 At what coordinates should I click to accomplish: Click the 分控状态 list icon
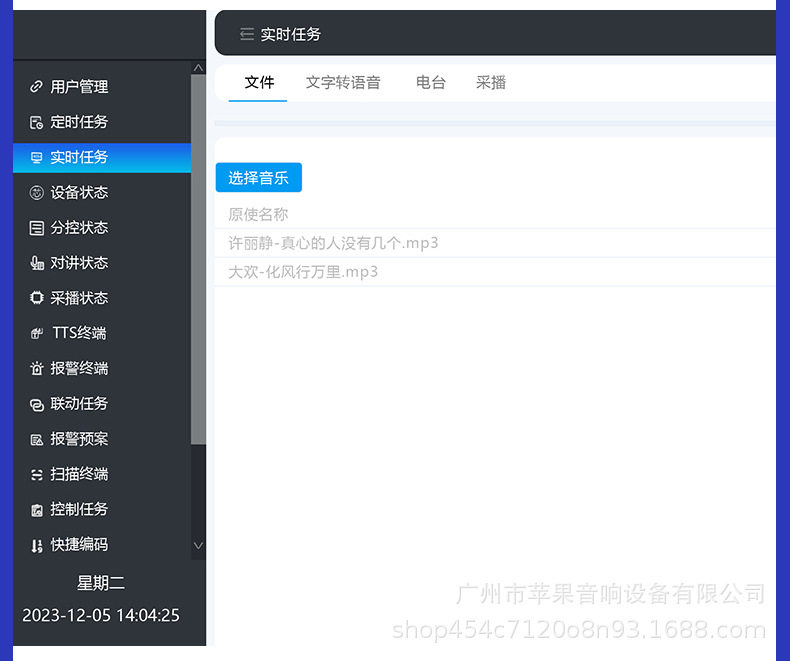coord(36,228)
